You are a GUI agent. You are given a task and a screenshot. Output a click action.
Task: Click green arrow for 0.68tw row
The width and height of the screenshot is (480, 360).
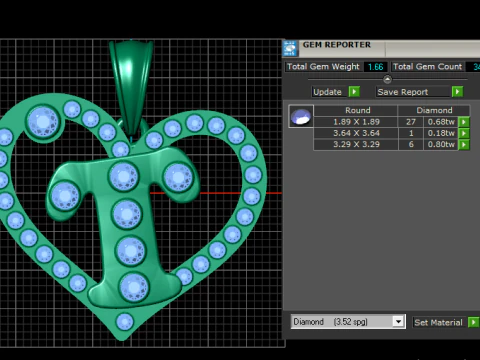coord(464,122)
